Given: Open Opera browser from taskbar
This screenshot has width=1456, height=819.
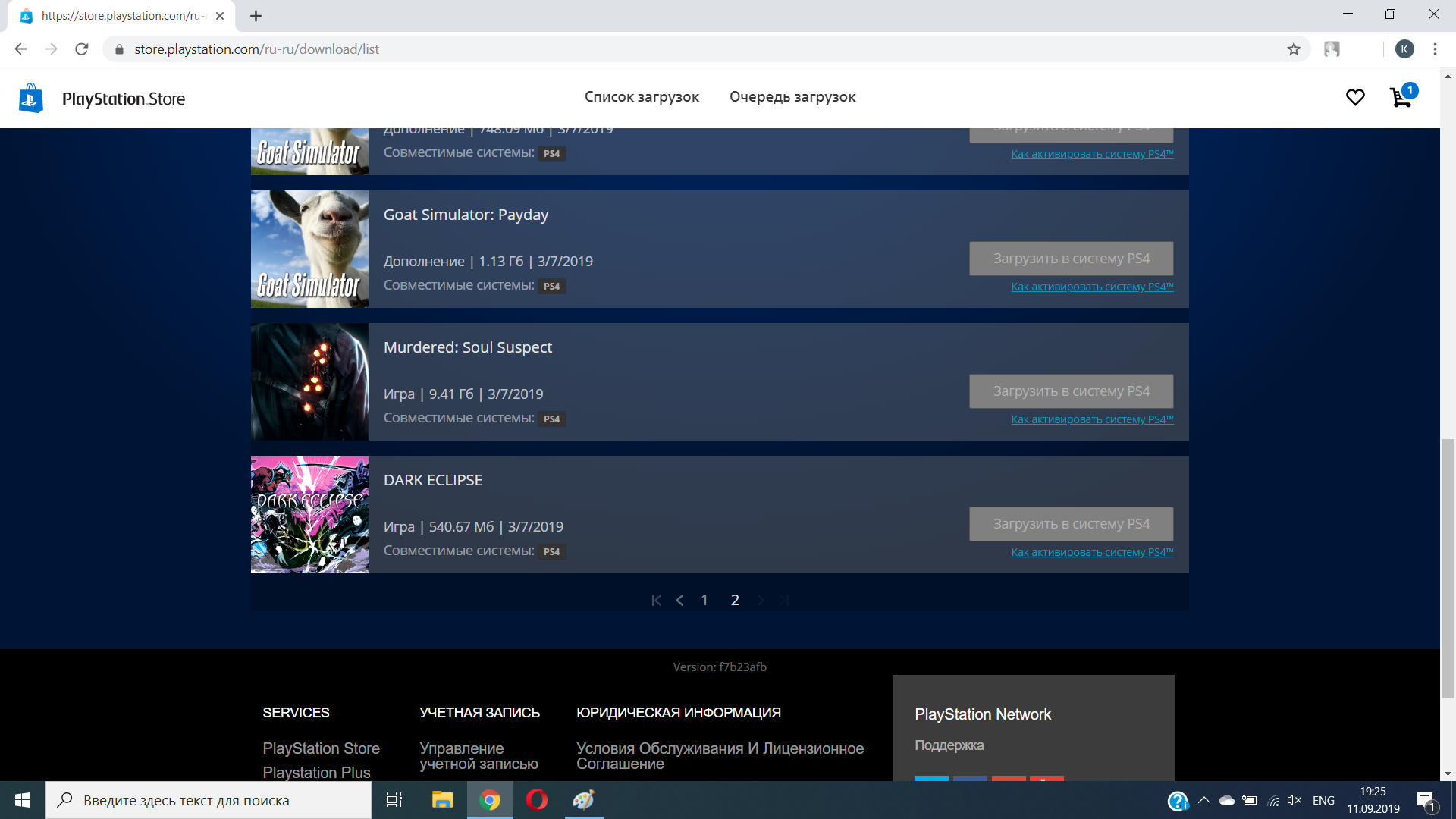Looking at the screenshot, I should pos(536,800).
